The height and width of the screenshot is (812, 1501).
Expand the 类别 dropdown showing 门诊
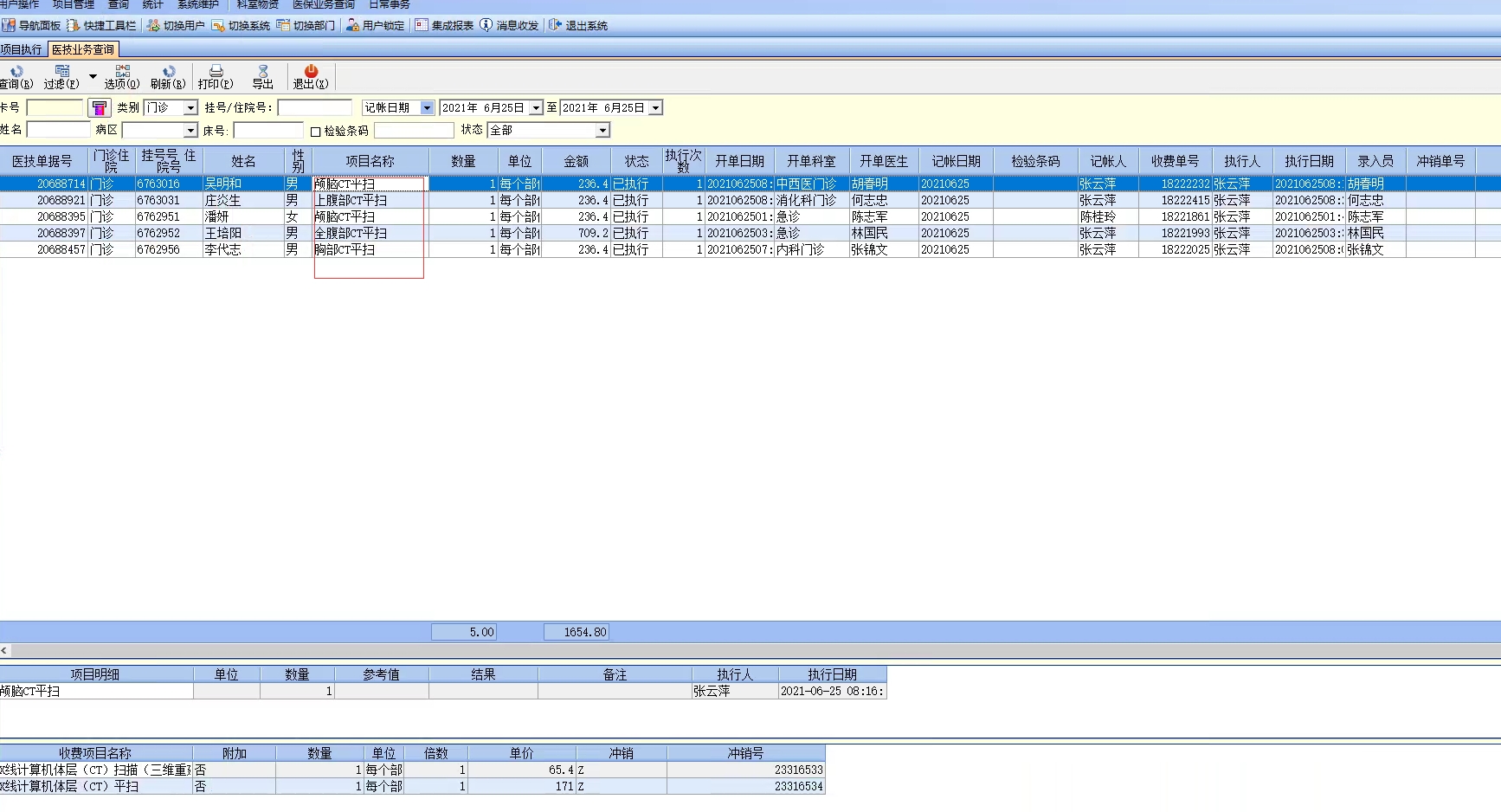pos(190,108)
